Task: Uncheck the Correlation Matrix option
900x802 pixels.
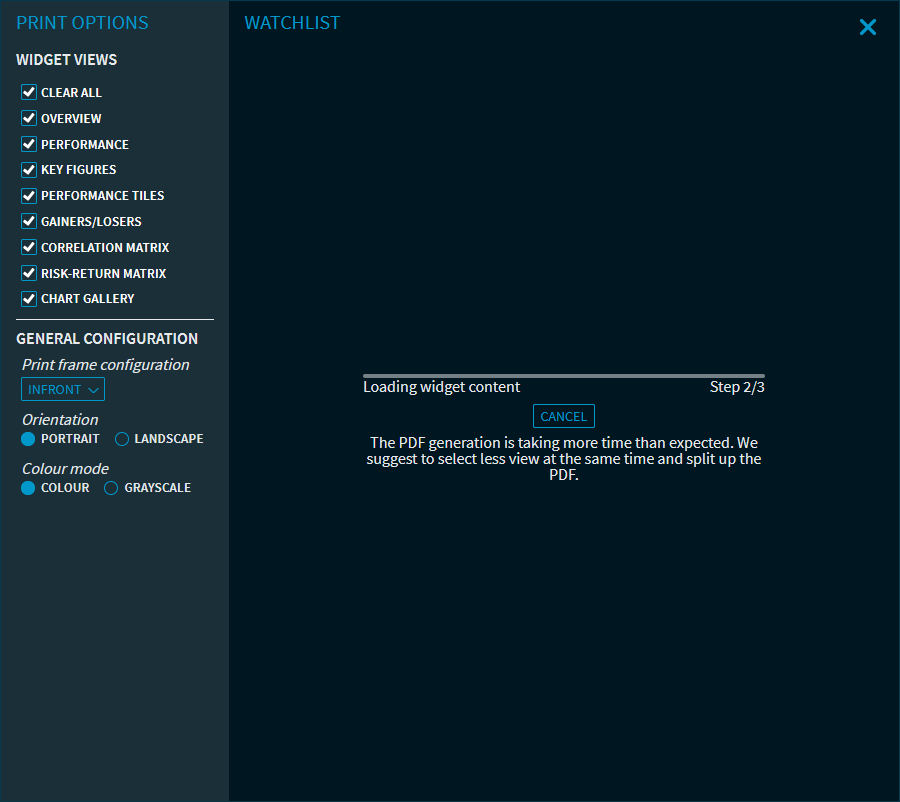Action: tap(29, 247)
